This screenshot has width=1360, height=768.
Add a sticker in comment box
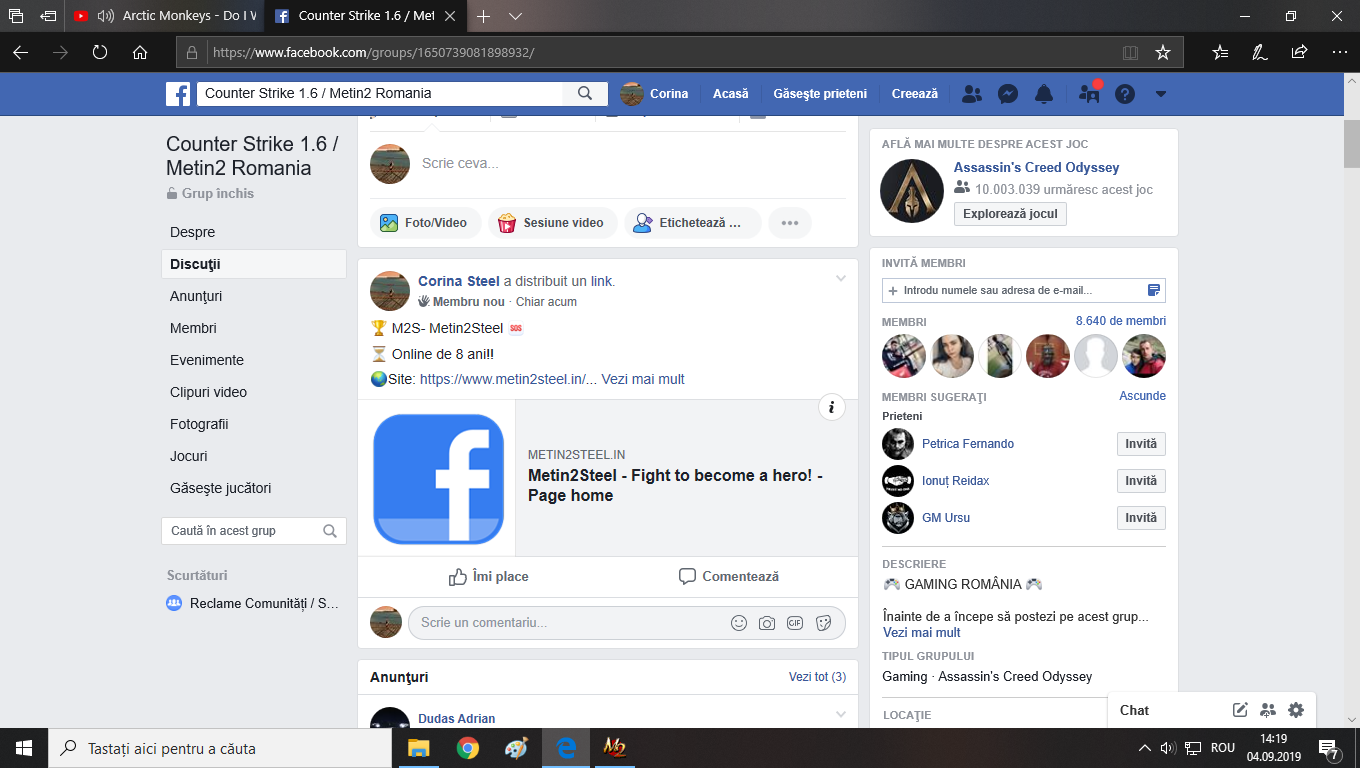(x=823, y=623)
